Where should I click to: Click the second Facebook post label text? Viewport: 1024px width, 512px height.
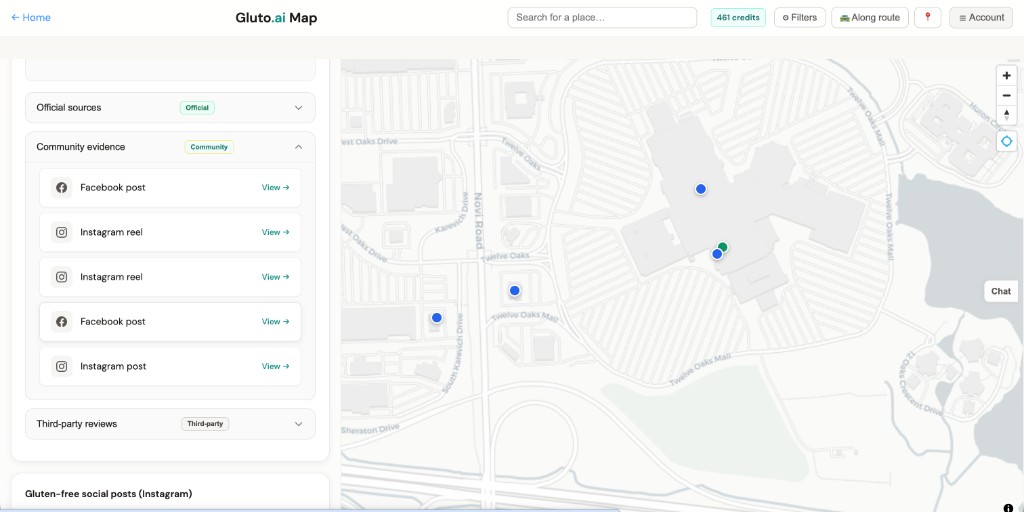(113, 321)
